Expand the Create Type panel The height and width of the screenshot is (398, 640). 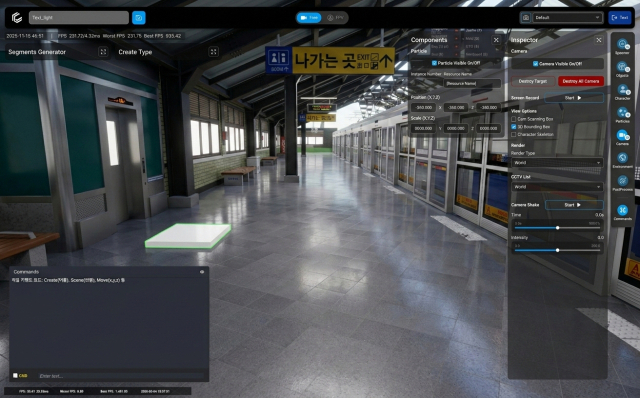213,52
